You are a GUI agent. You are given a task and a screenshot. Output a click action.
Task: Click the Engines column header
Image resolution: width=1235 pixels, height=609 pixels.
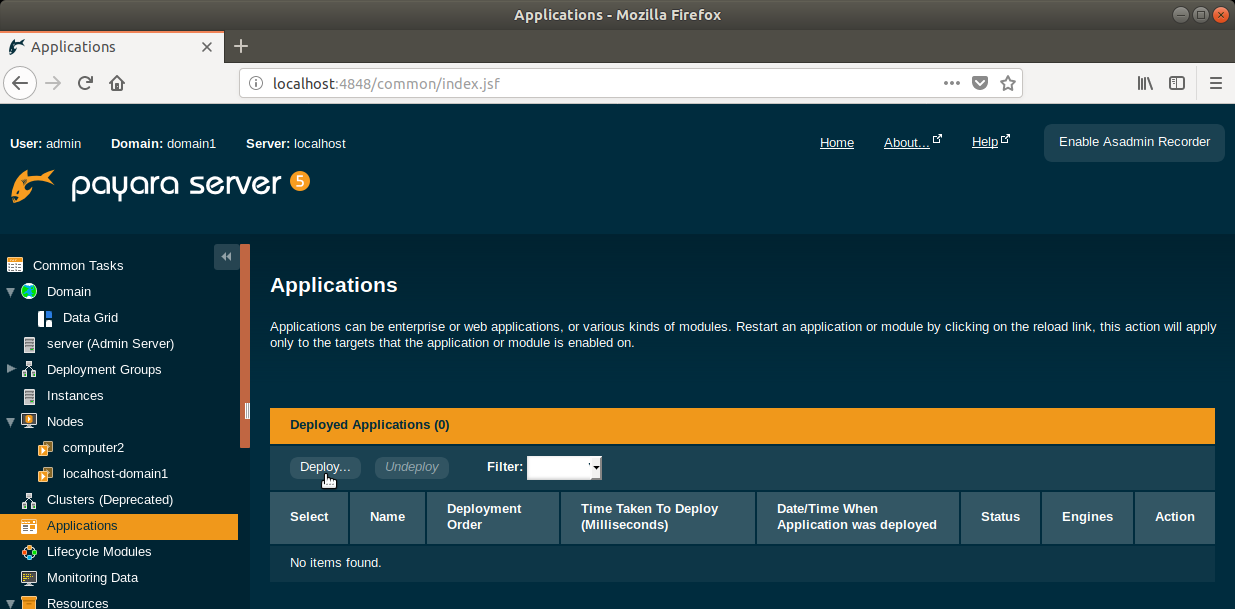click(x=1087, y=517)
